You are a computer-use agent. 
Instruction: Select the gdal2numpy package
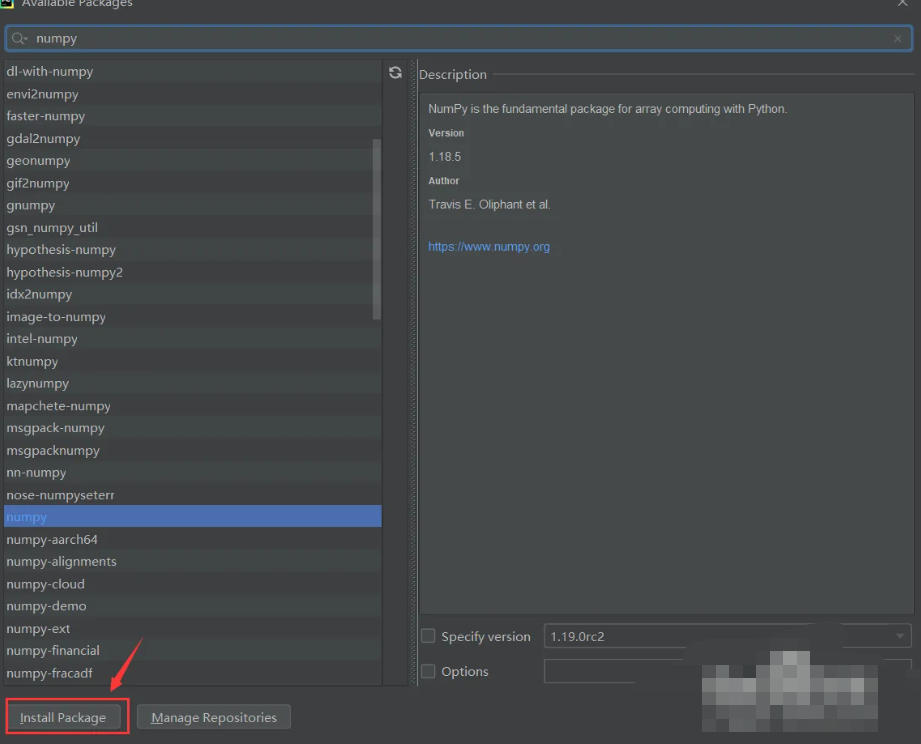click(x=43, y=138)
